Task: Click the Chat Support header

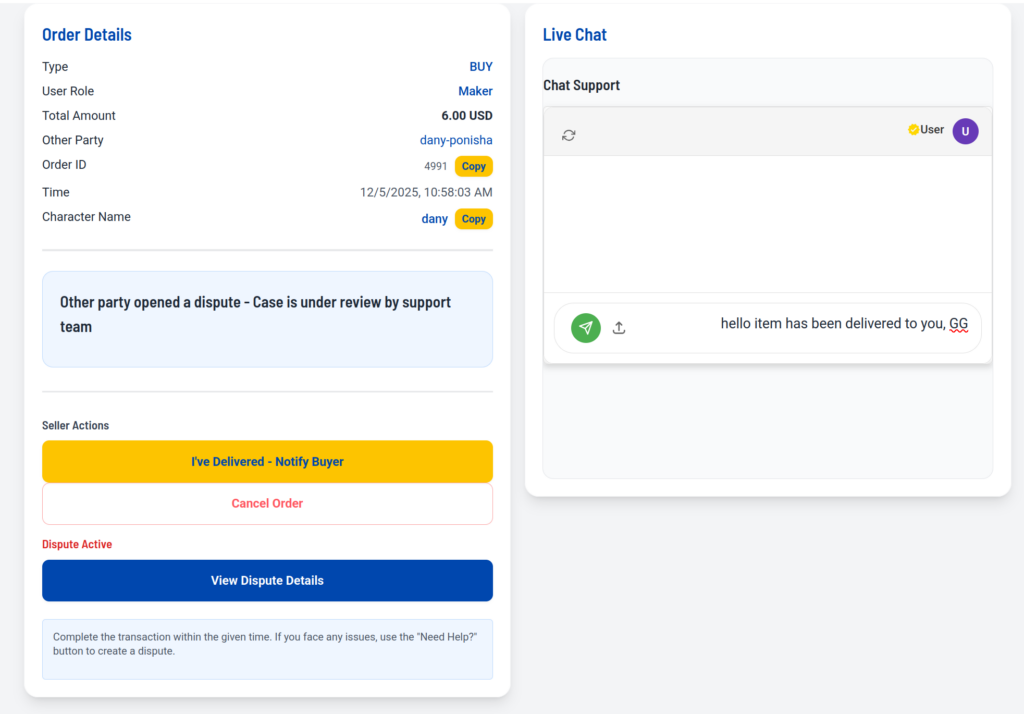Action: tap(582, 86)
